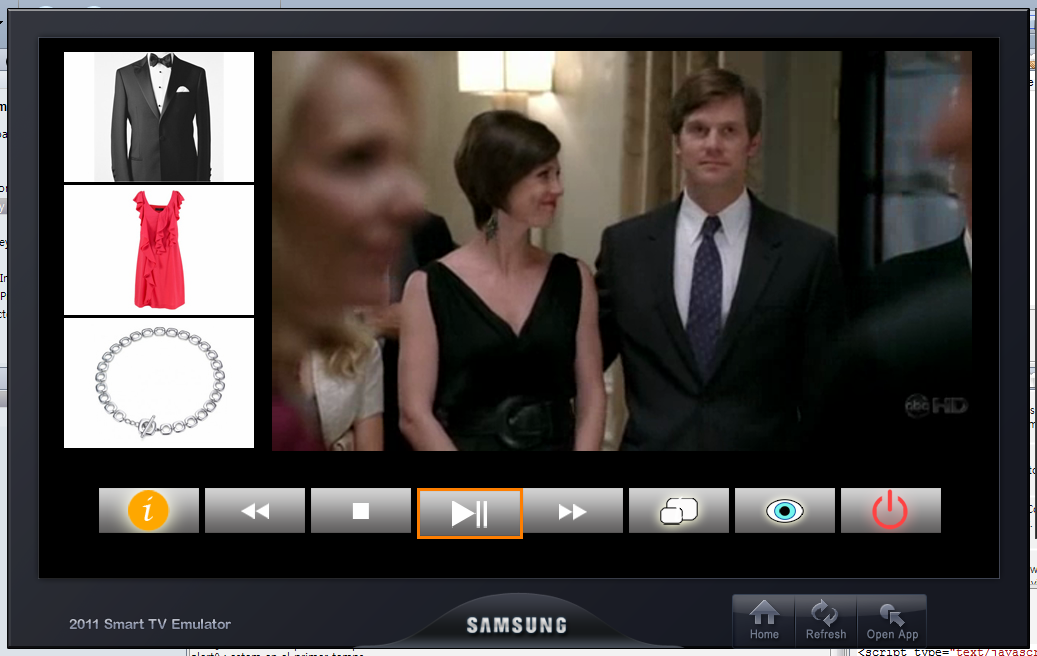Rewind the video playback
This screenshot has width=1037, height=656.
pos(255,511)
